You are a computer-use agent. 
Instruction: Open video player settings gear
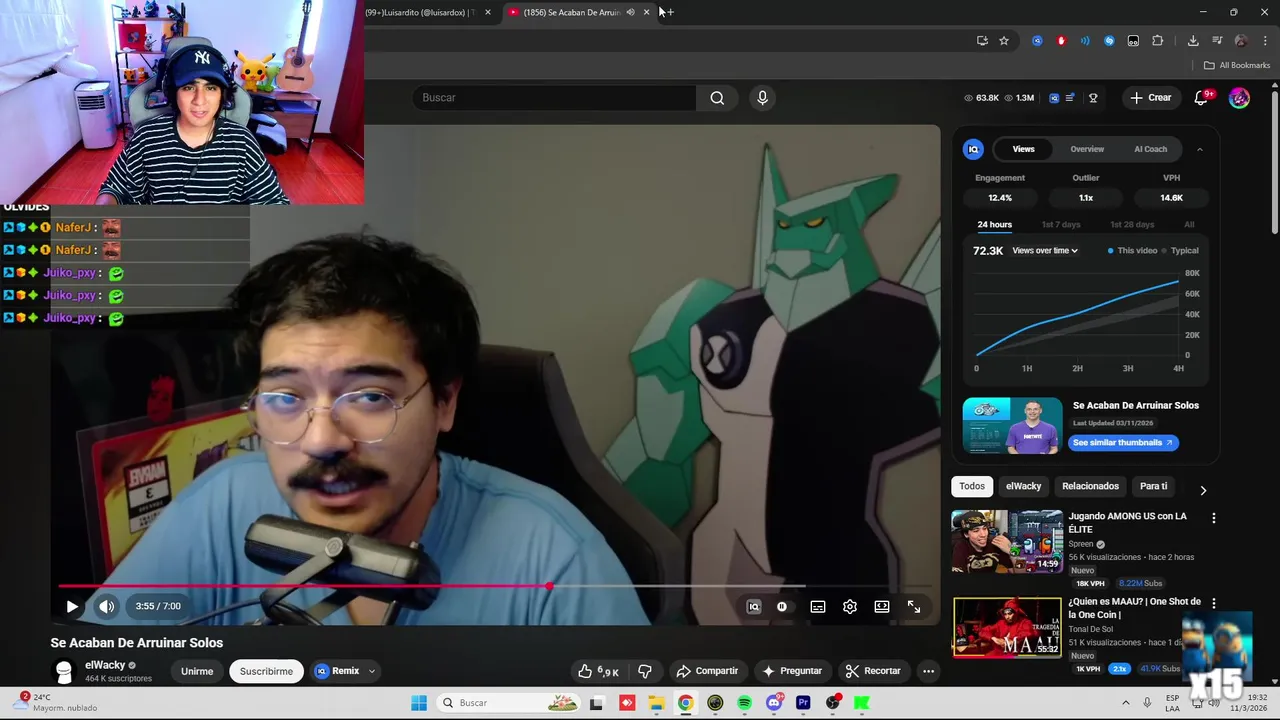click(850, 607)
